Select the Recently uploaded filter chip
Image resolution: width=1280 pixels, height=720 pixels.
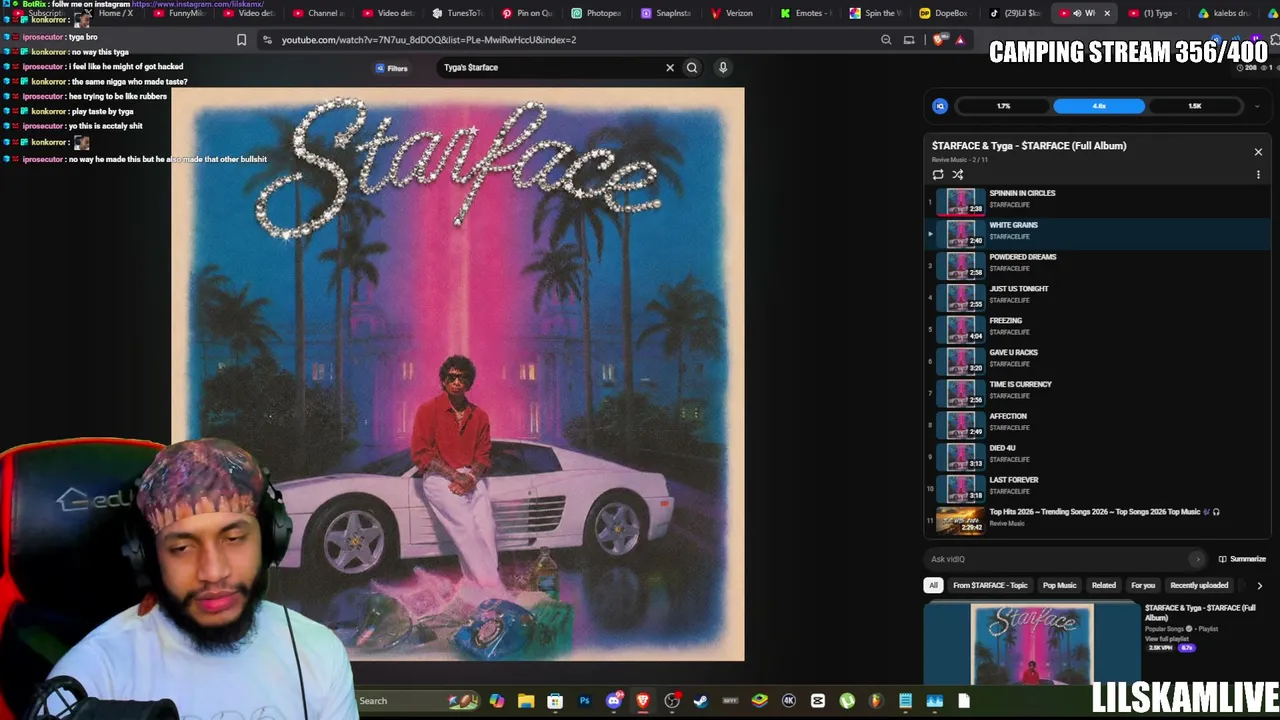[1199, 586]
